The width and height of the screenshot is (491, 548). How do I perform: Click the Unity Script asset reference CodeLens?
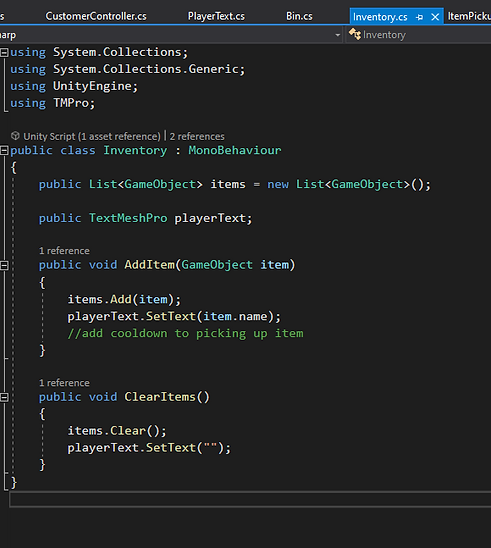(x=92, y=136)
